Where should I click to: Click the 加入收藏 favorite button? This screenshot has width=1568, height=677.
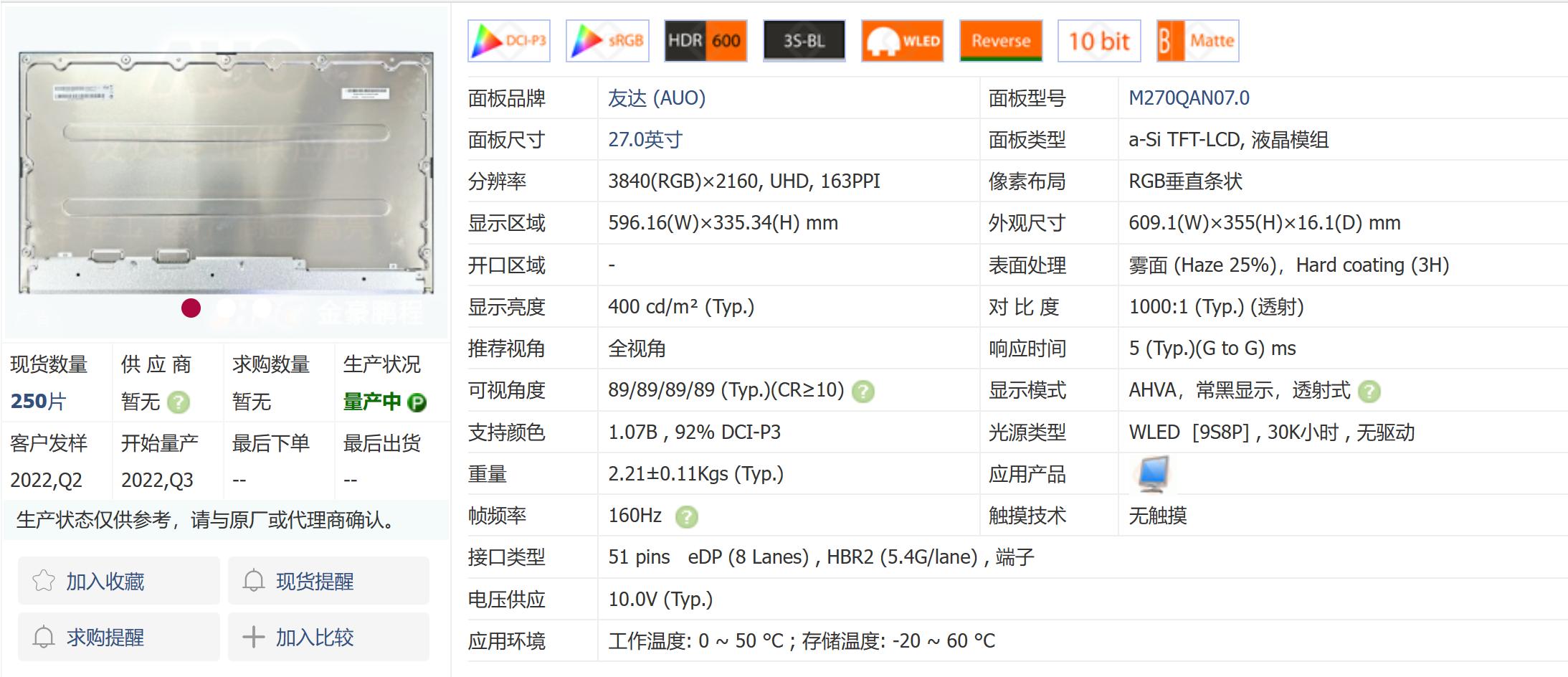tap(118, 581)
